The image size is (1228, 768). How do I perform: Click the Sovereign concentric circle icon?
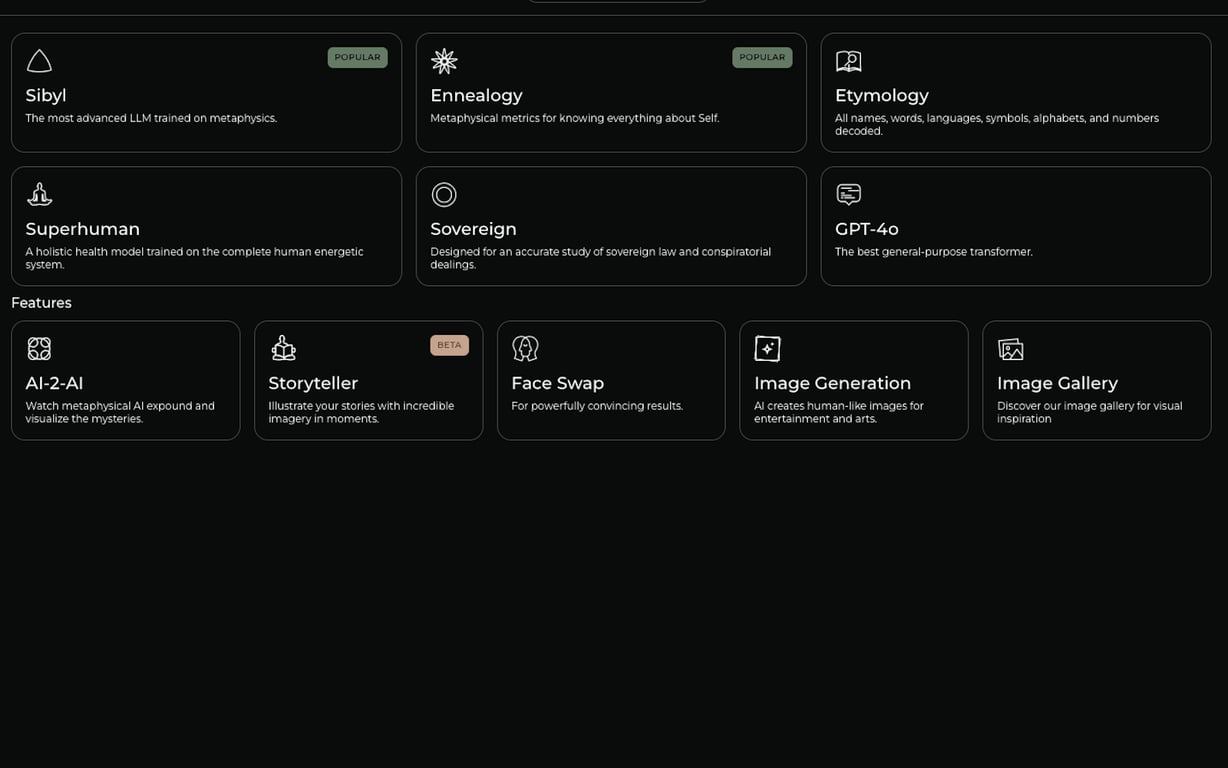[x=444, y=194]
